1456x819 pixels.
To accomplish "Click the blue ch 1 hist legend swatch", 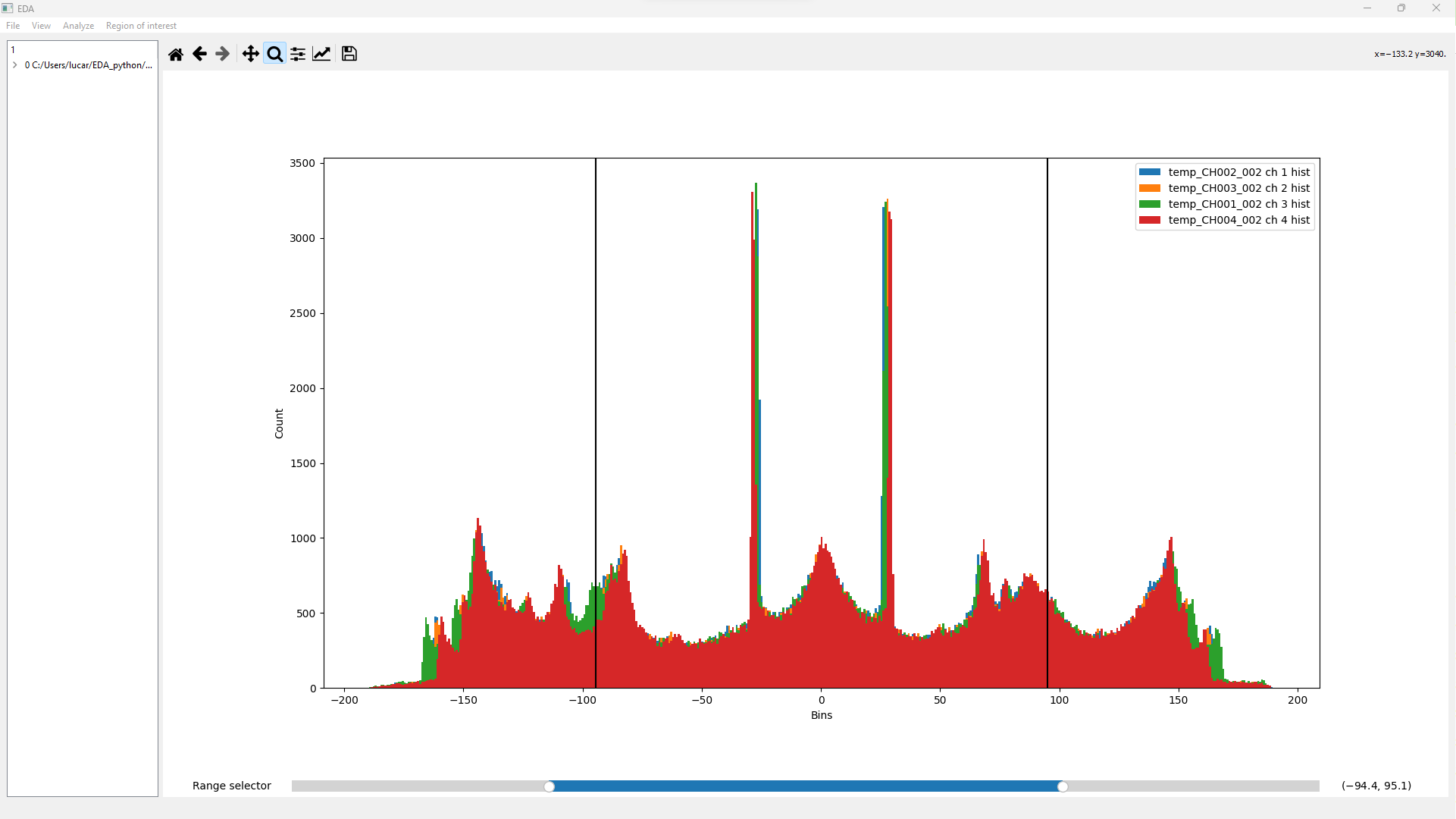I will pos(1150,172).
